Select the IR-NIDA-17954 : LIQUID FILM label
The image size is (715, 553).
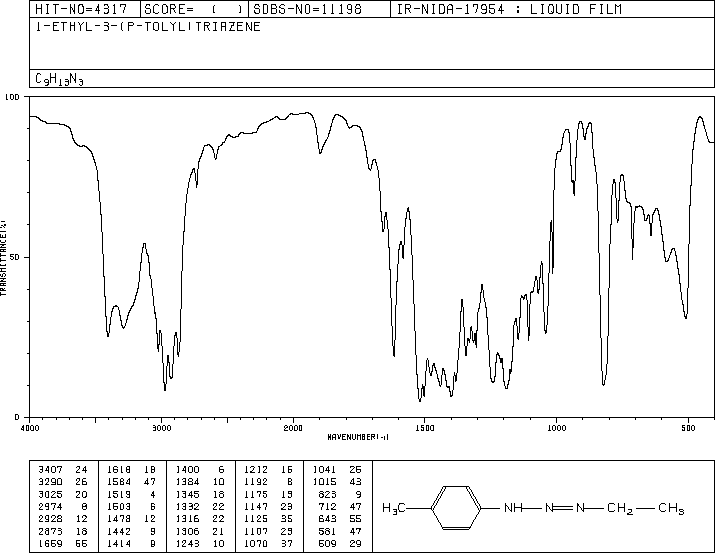509,9
